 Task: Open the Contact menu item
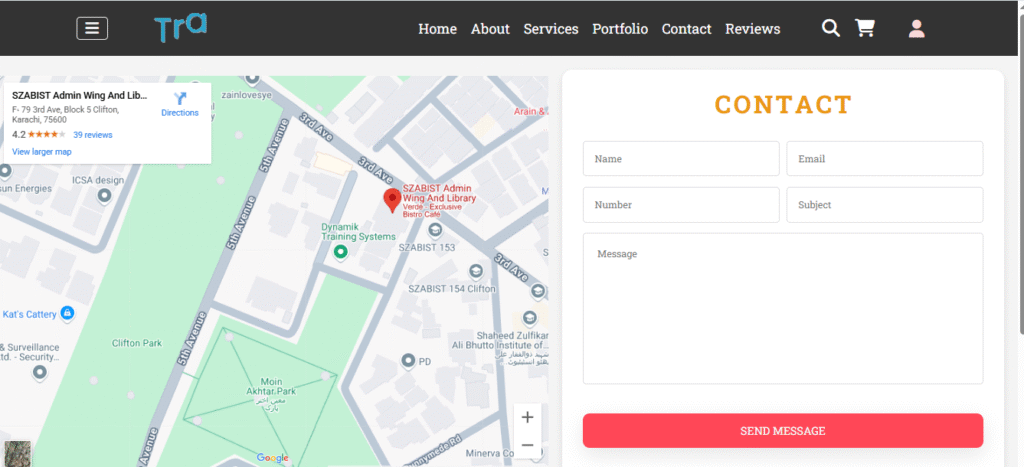point(686,29)
